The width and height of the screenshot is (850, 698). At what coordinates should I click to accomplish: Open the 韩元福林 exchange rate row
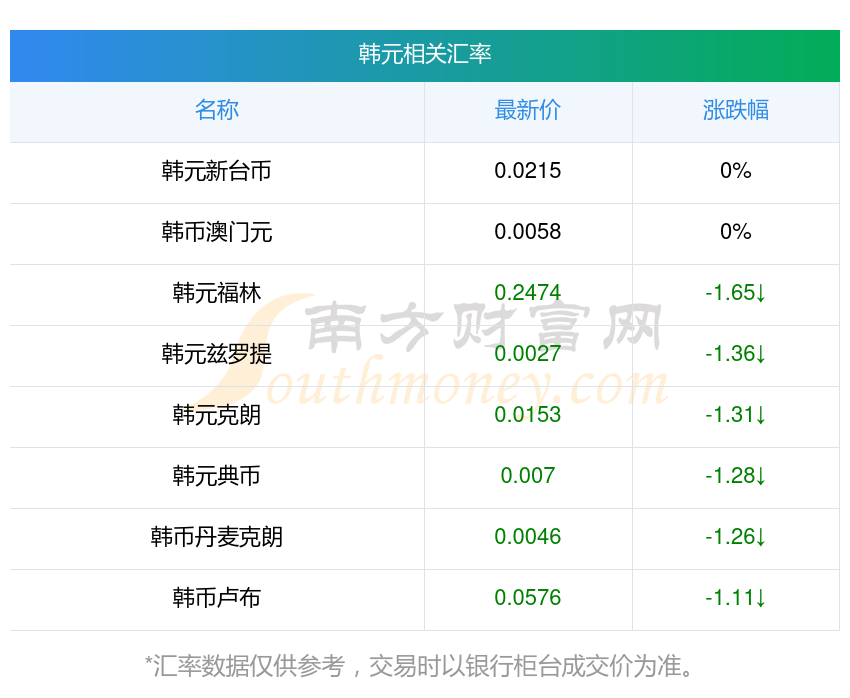424,295
